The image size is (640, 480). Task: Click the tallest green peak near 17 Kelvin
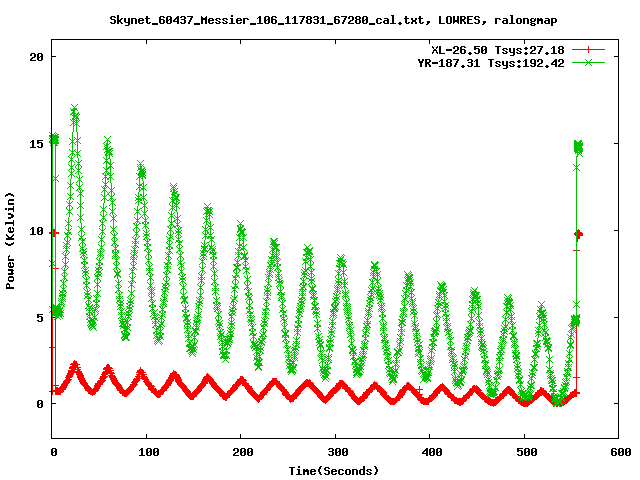click(x=74, y=109)
